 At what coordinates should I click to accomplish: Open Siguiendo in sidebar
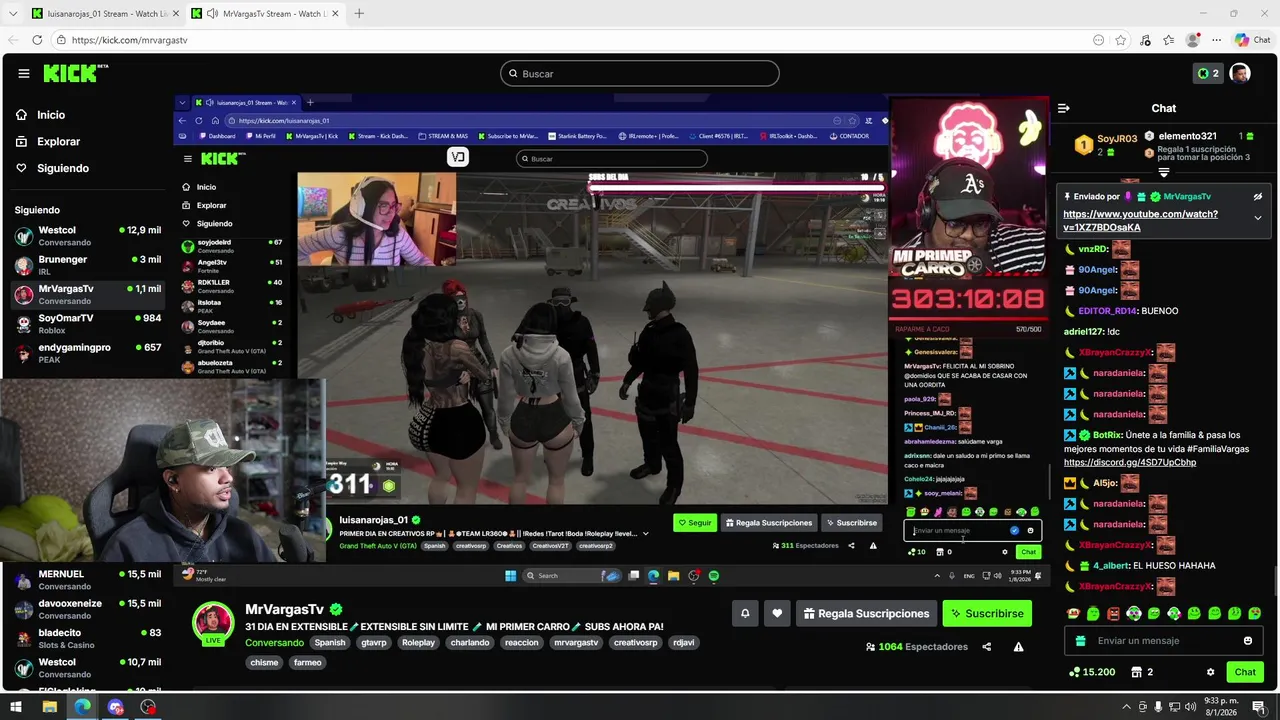tap(62, 168)
